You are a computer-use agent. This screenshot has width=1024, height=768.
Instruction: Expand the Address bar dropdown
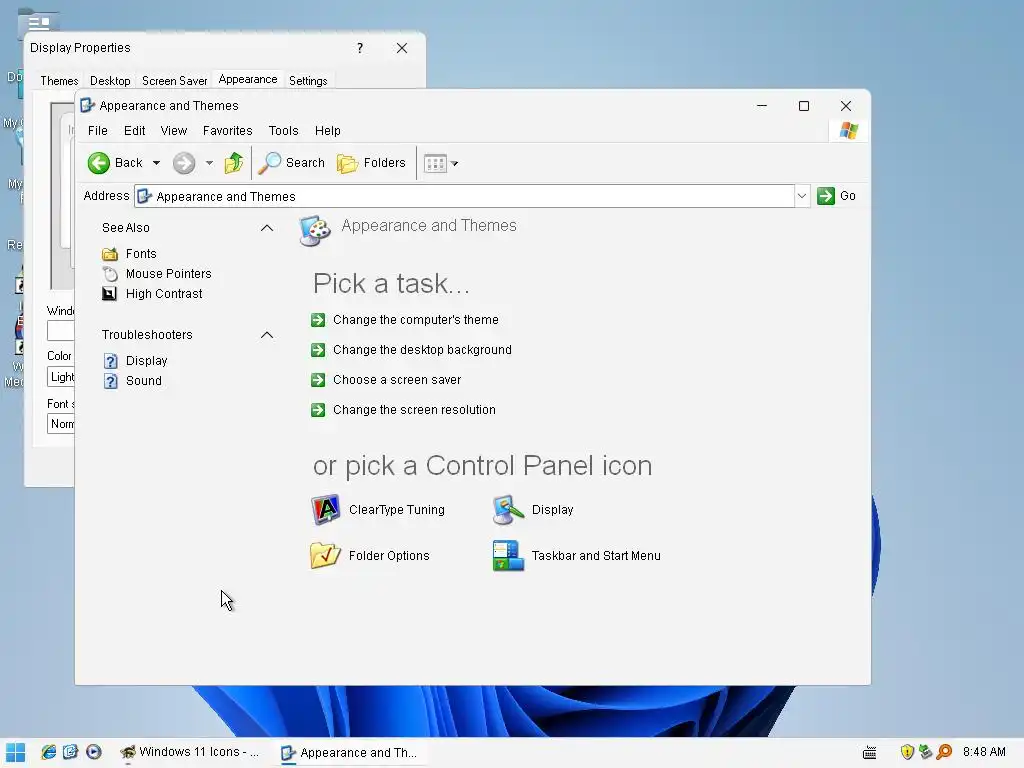pyautogui.click(x=802, y=196)
